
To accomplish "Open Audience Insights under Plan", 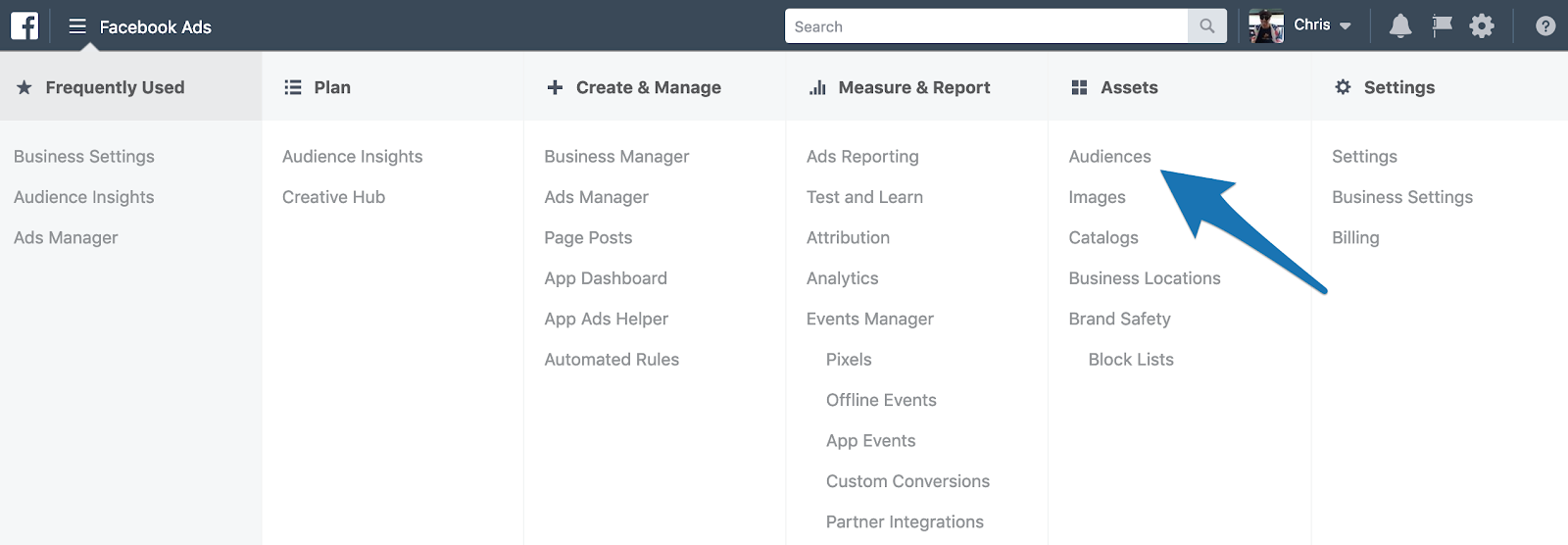I will [353, 157].
